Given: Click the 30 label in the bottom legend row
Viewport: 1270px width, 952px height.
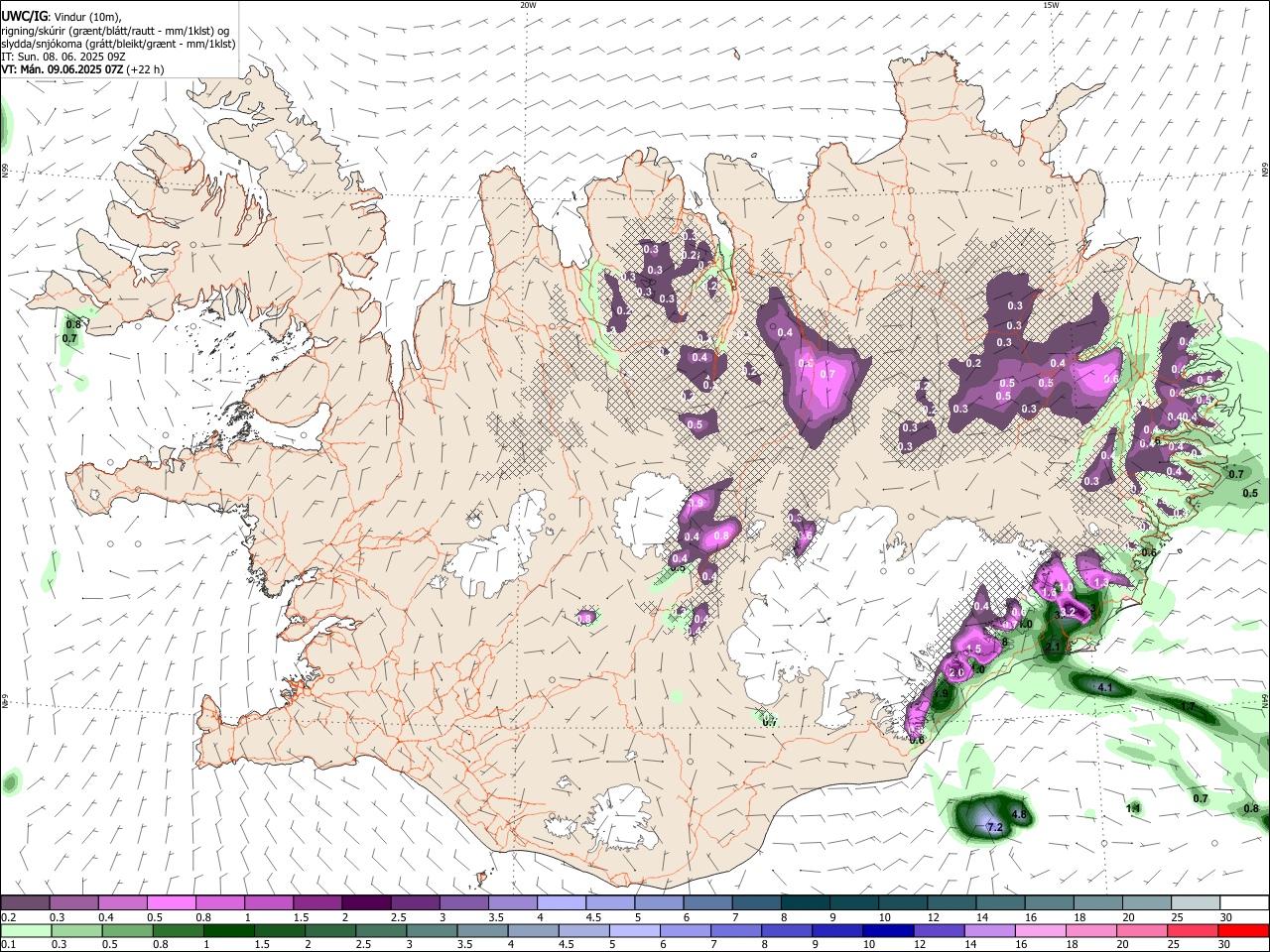Looking at the screenshot, I should point(1225,945).
